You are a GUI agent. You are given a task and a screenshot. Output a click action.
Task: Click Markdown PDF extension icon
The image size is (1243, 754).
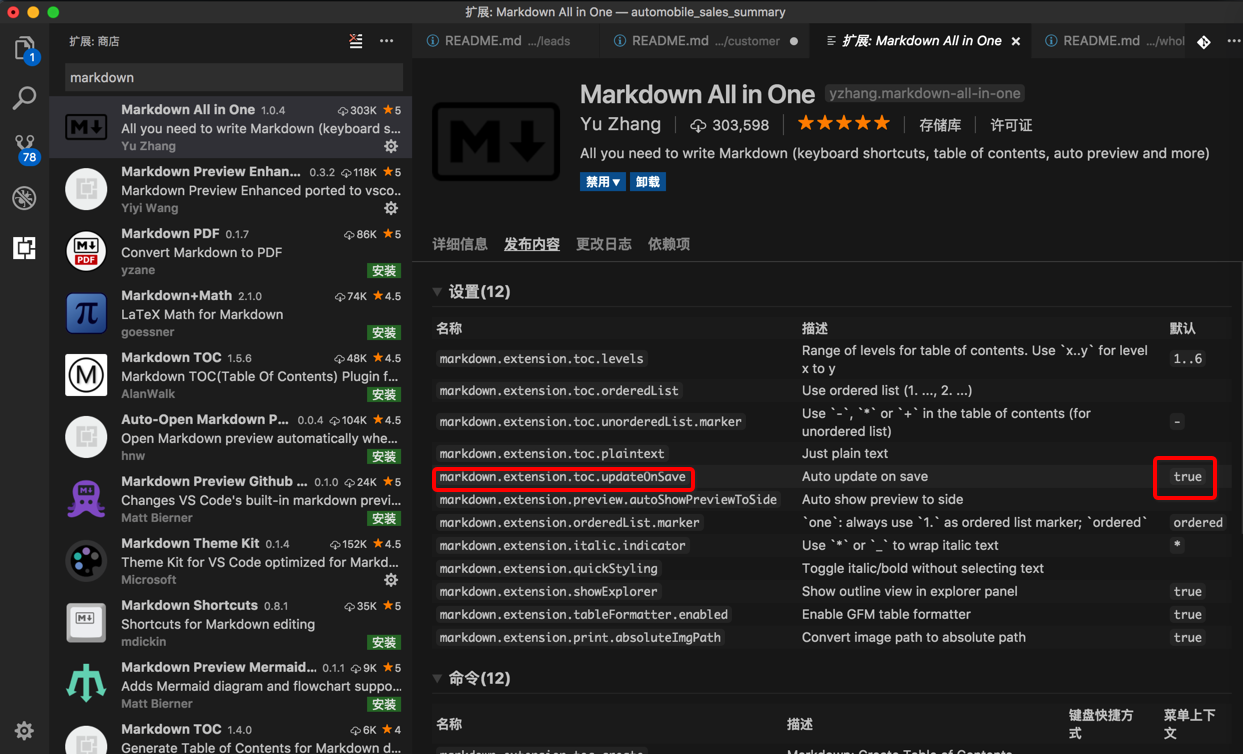[x=86, y=251]
